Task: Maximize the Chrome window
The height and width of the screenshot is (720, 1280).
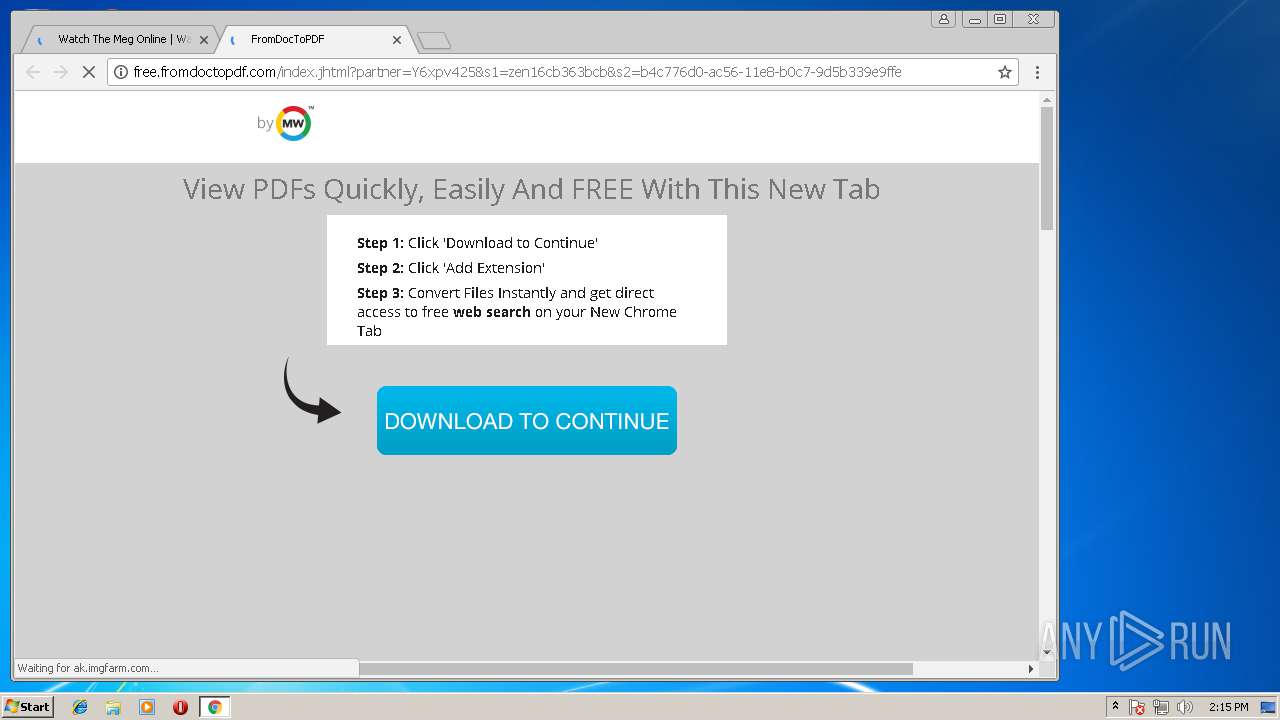Action: pos(999,19)
